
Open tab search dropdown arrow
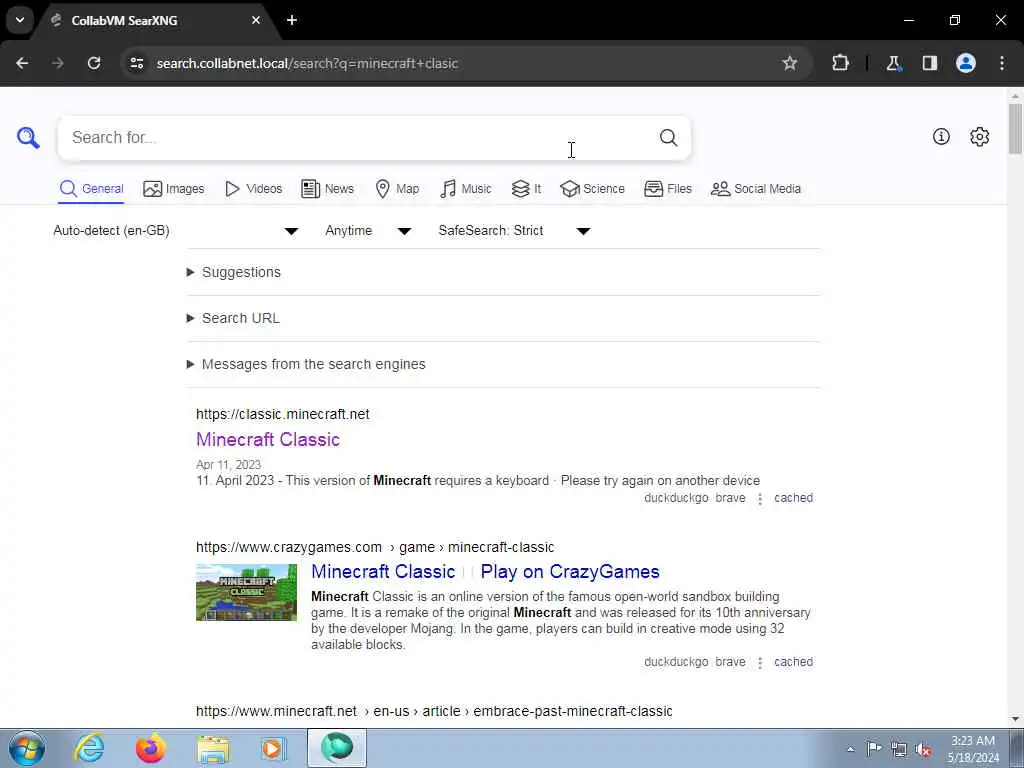pos(20,20)
